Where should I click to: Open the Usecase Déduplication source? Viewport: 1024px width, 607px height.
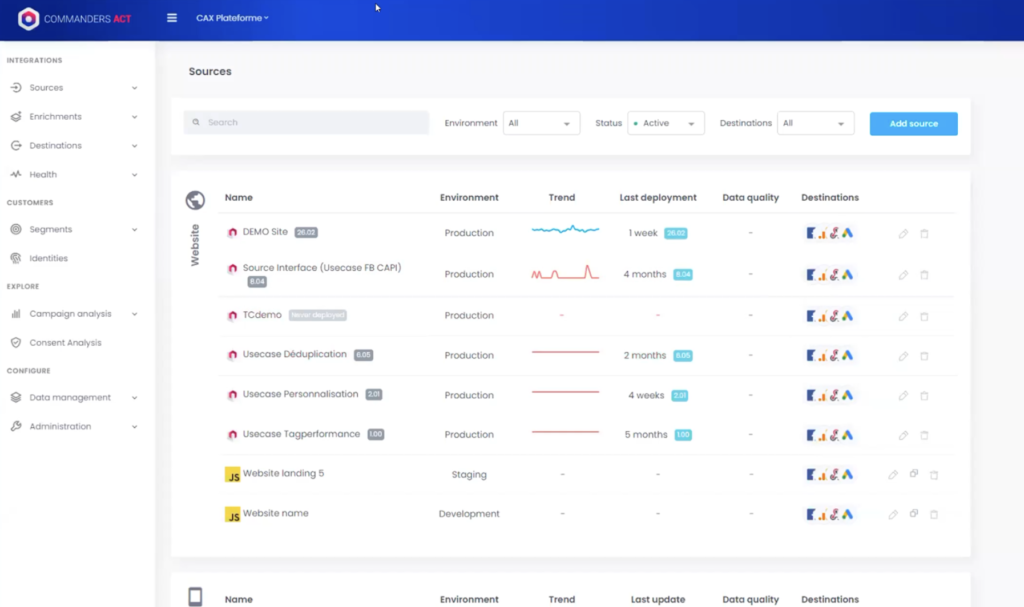click(x=294, y=355)
